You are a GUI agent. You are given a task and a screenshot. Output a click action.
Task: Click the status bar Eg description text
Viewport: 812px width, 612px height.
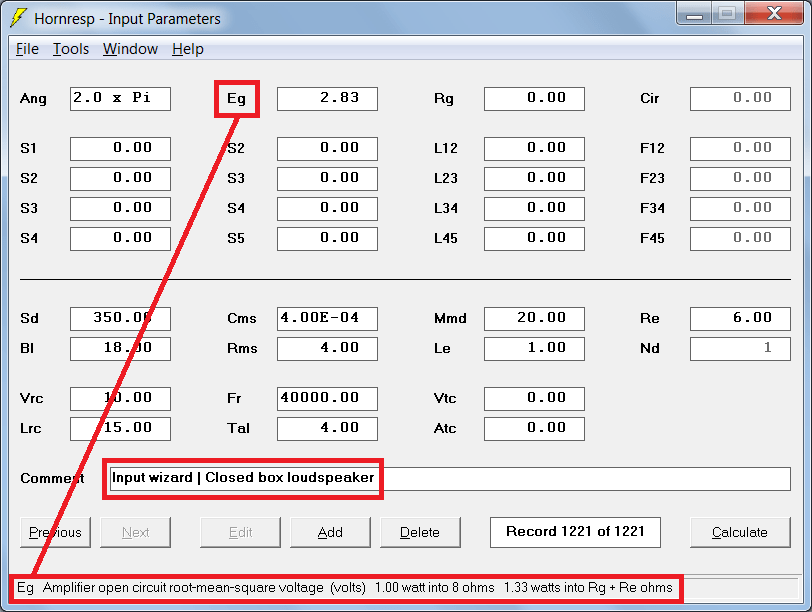click(x=344, y=588)
